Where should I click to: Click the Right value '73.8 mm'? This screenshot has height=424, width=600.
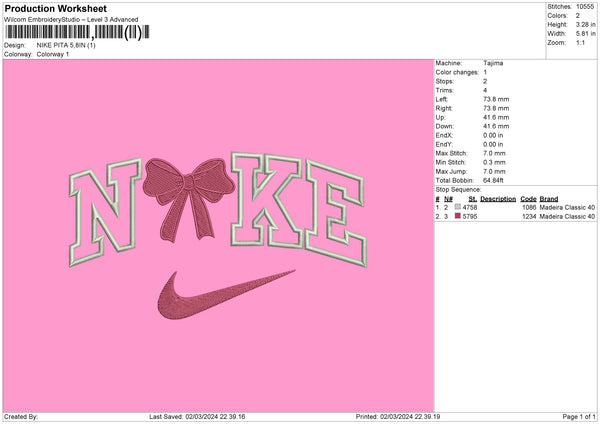pos(496,108)
